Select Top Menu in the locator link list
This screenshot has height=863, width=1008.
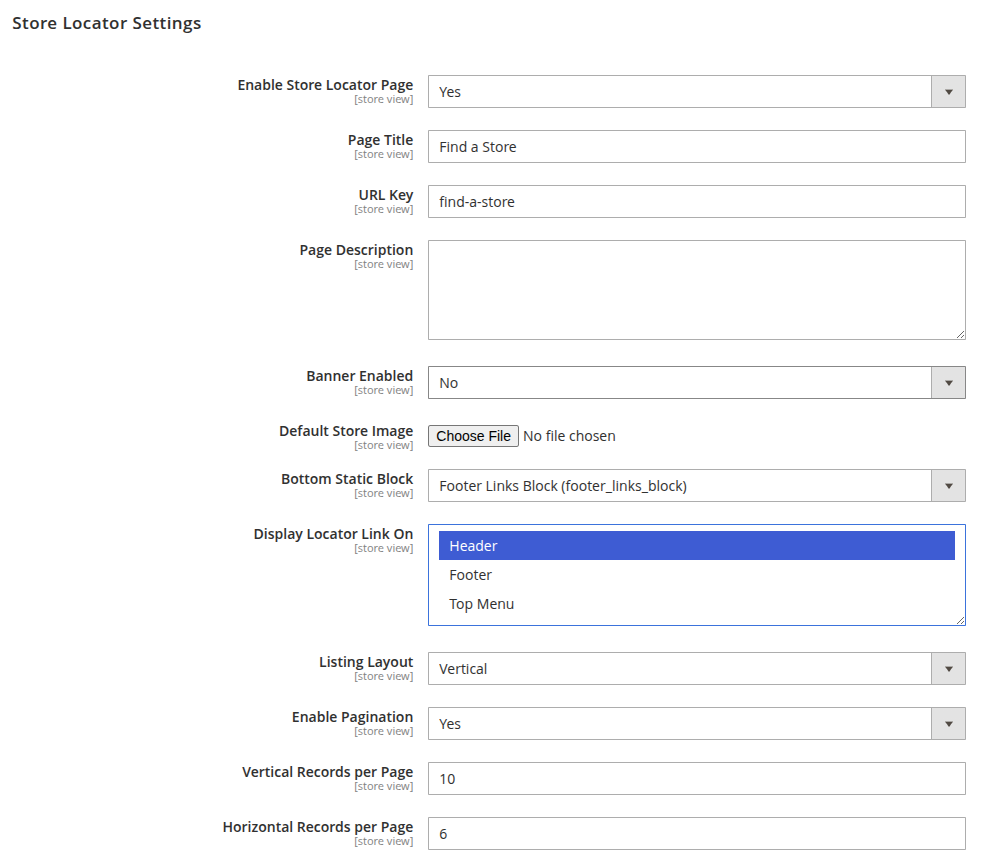click(696, 604)
